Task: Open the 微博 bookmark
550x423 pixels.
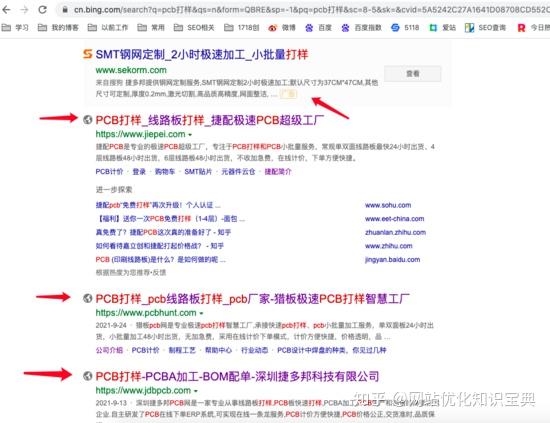Action: pyautogui.click(x=282, y=28)
